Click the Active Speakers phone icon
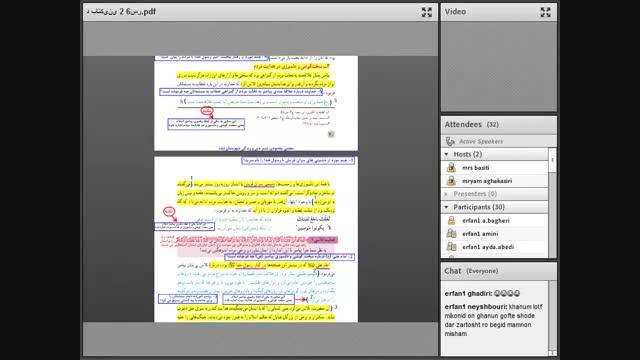Image resolution: width=640 pixels, height=360 pixels. point(450,141)
